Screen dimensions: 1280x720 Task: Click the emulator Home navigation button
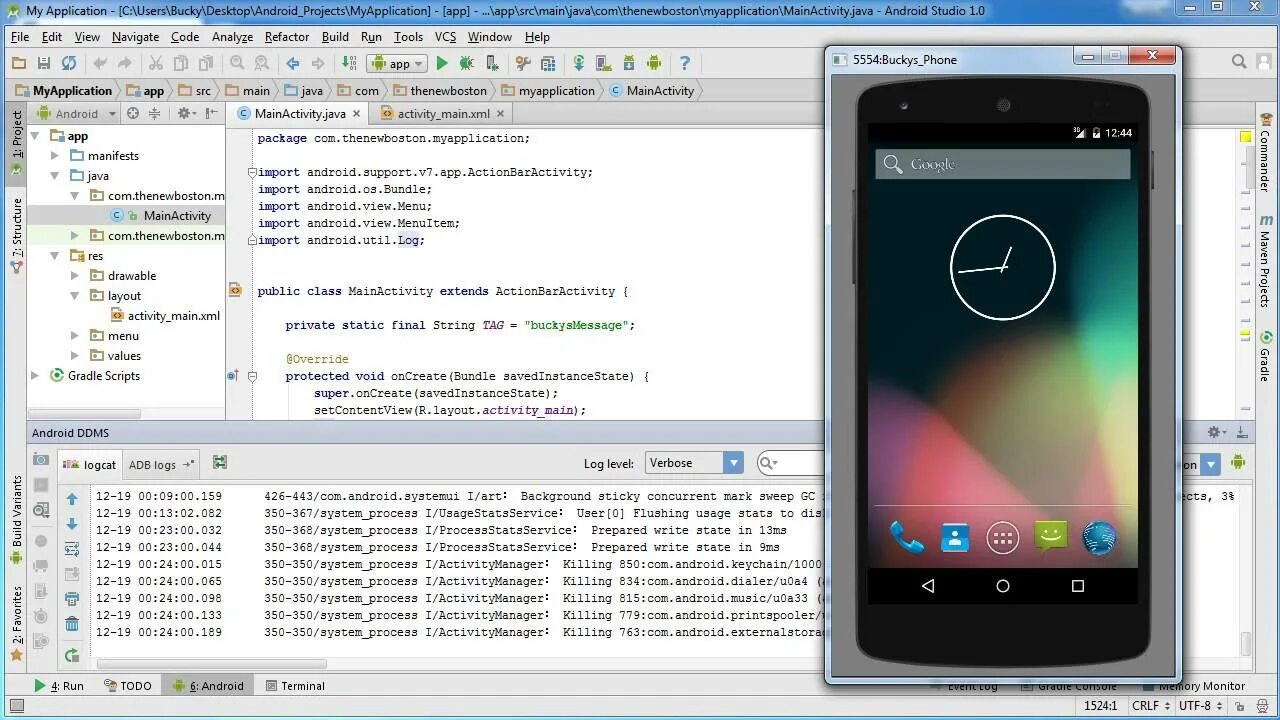(1003, 586)
